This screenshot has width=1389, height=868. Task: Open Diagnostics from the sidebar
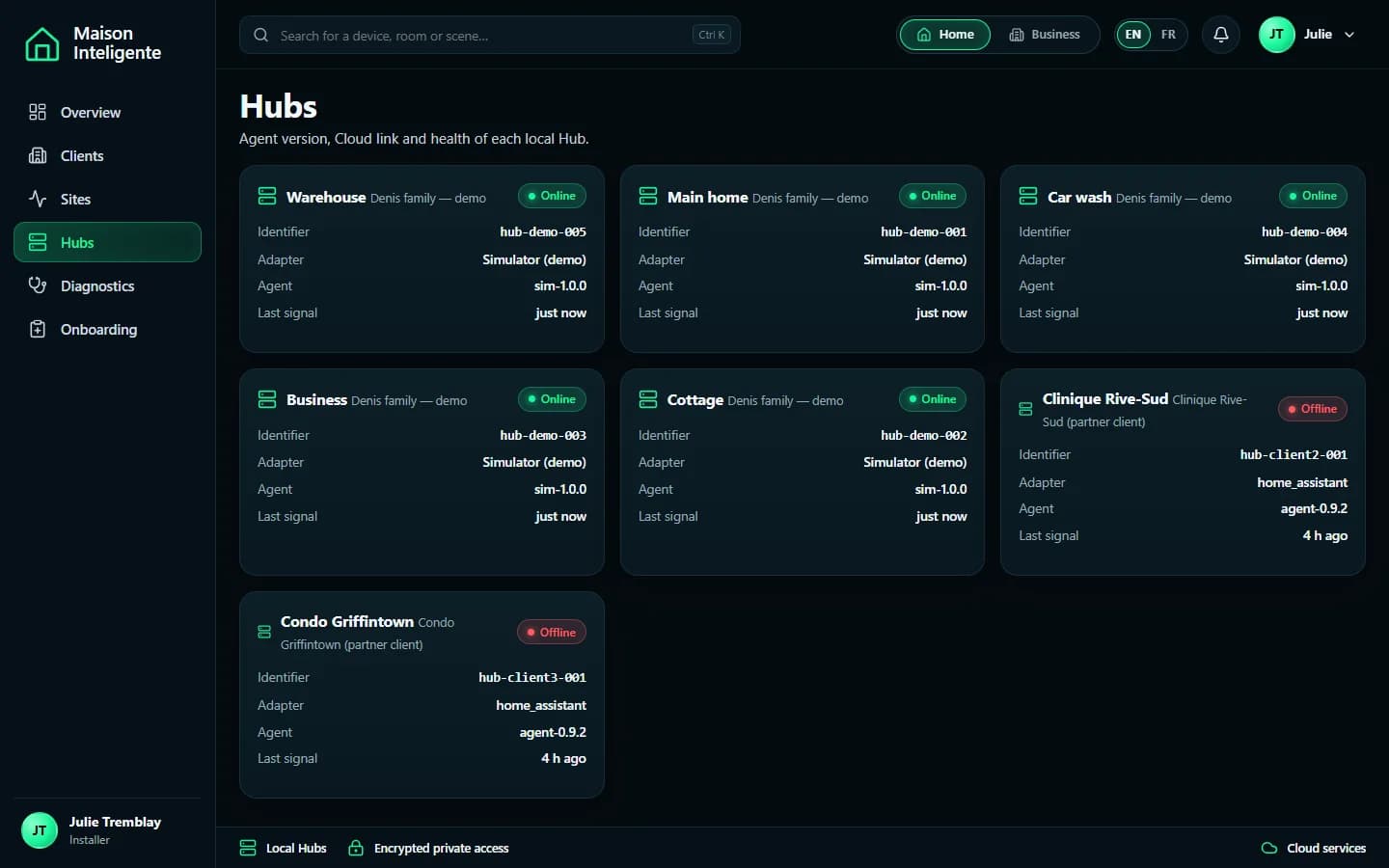[x=107, y=285]
